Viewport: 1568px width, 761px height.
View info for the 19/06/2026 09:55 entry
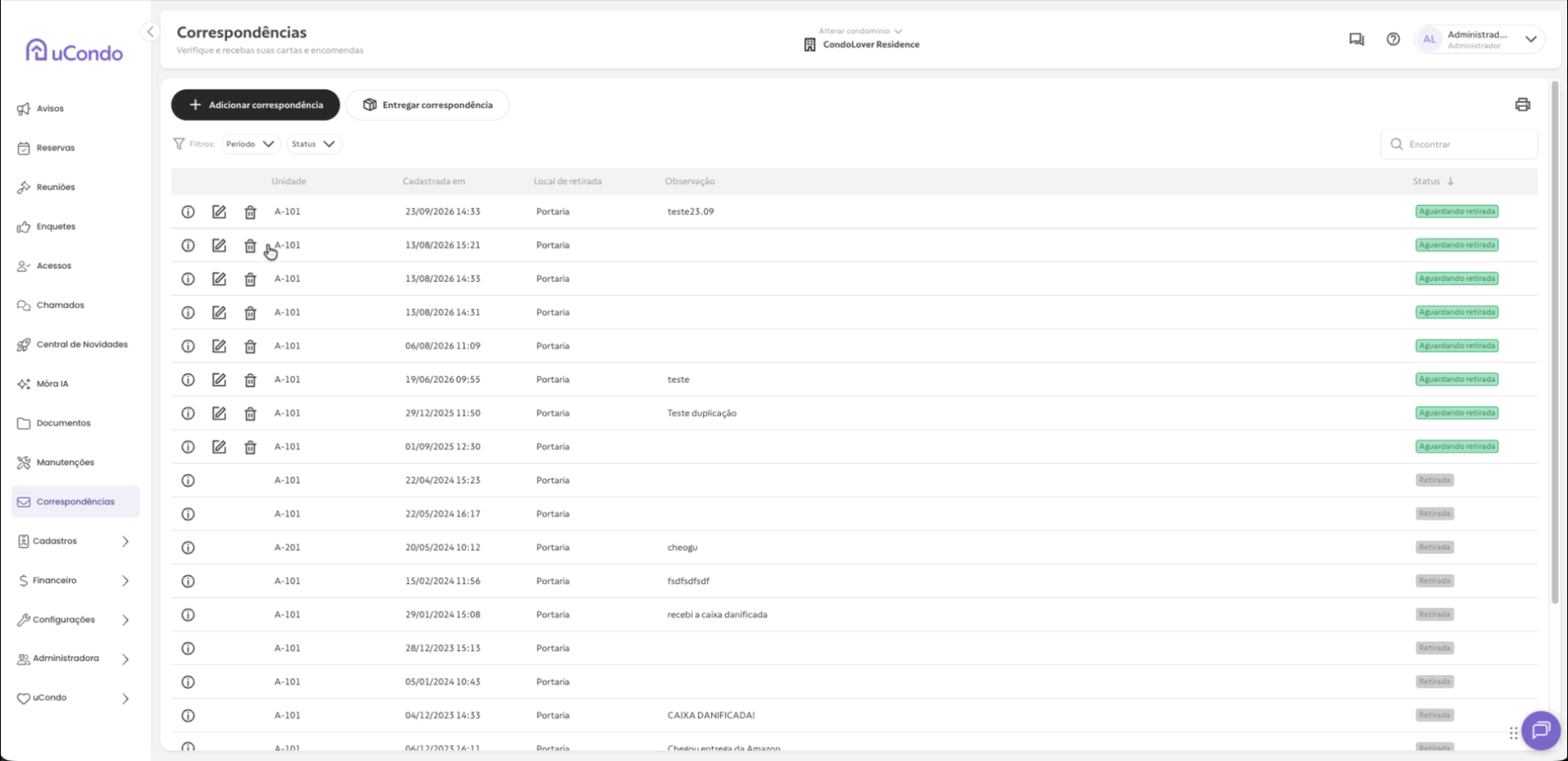coord(188,380)
